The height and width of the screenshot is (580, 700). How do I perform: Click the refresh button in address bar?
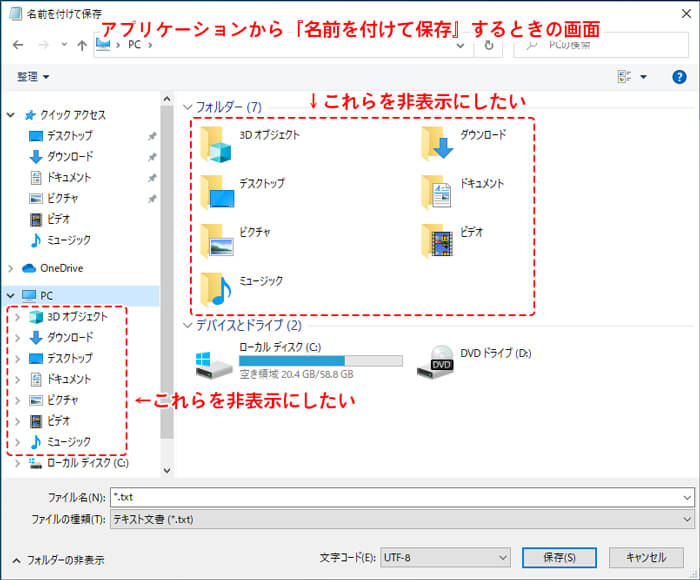[x=489, y=45]
